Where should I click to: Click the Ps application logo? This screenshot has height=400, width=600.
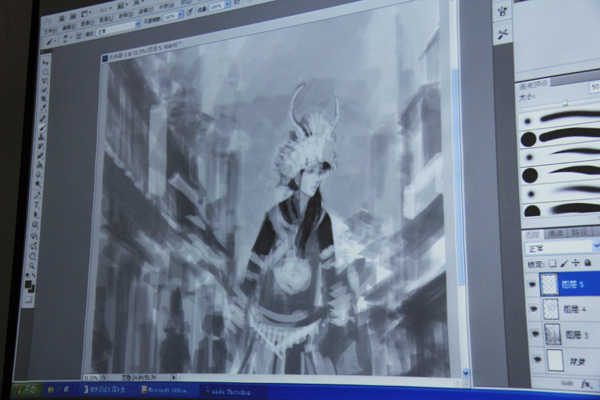pos(47,22)
